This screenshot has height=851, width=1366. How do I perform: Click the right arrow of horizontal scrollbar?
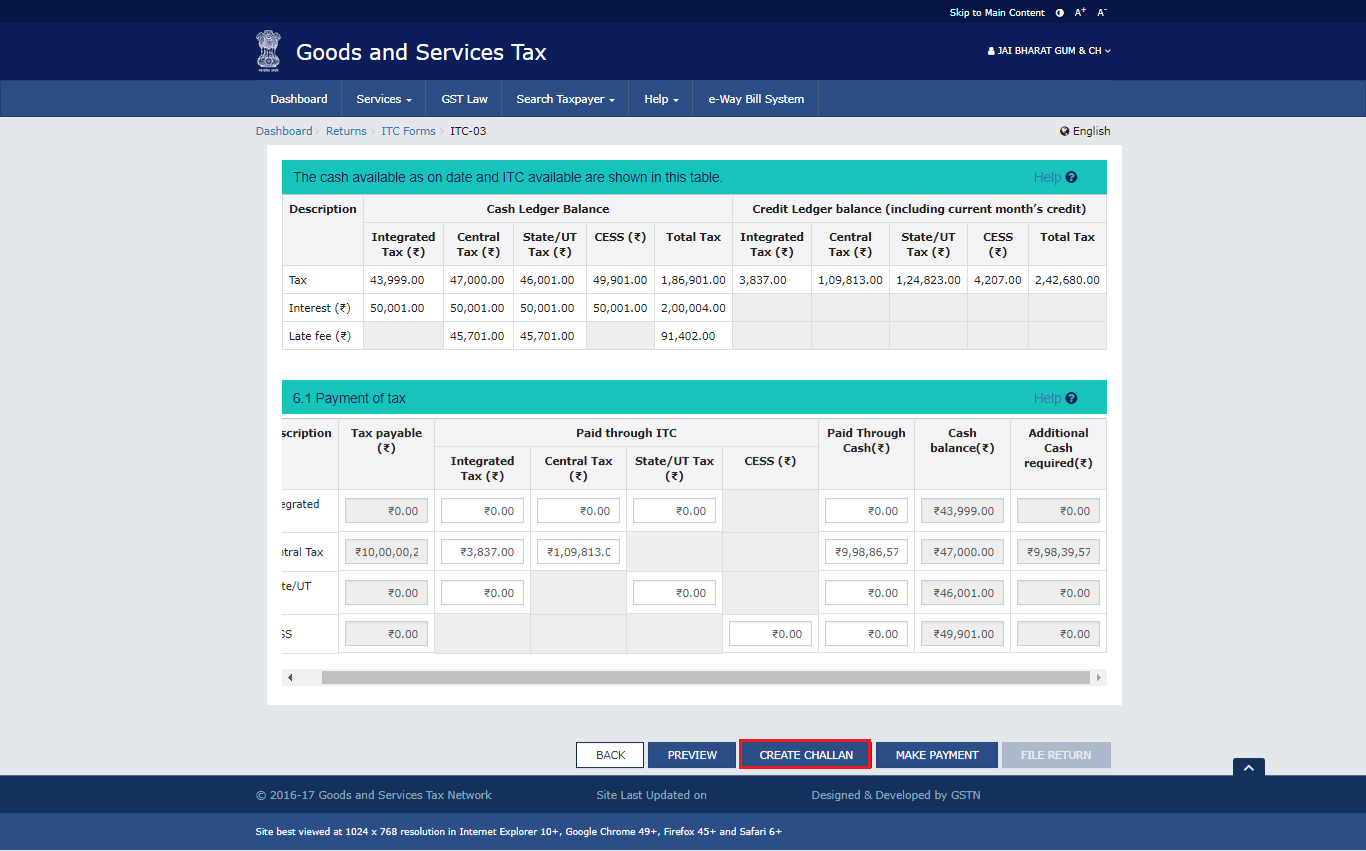point(1099,678)
